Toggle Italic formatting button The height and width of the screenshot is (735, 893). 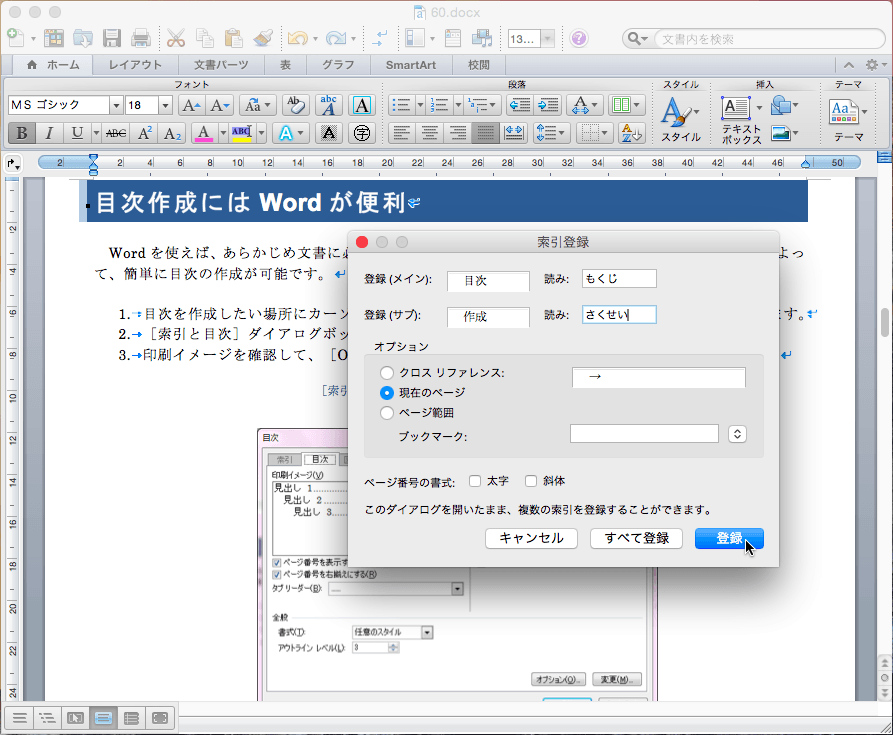pyautogui.click(x=49, y=133)
